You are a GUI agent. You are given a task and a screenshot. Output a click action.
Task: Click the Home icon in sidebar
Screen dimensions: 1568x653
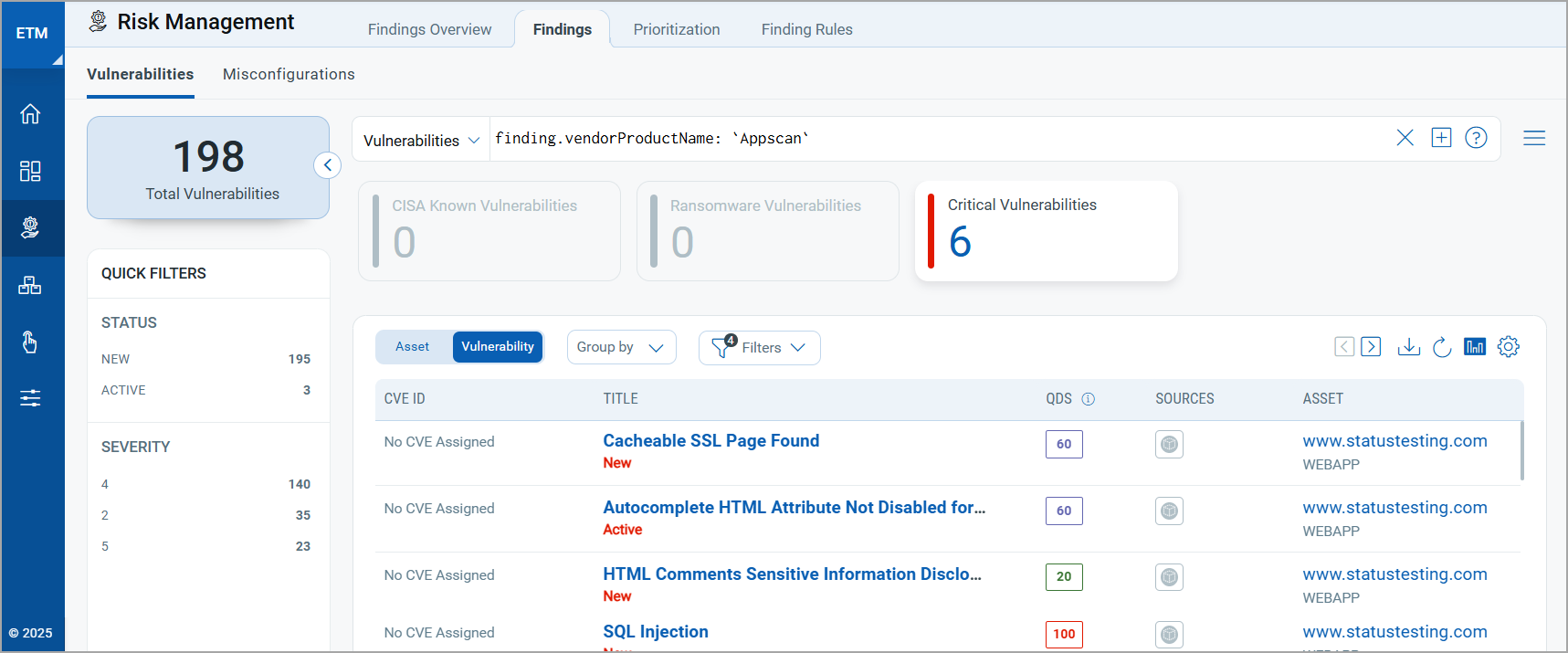coord(30,114)
